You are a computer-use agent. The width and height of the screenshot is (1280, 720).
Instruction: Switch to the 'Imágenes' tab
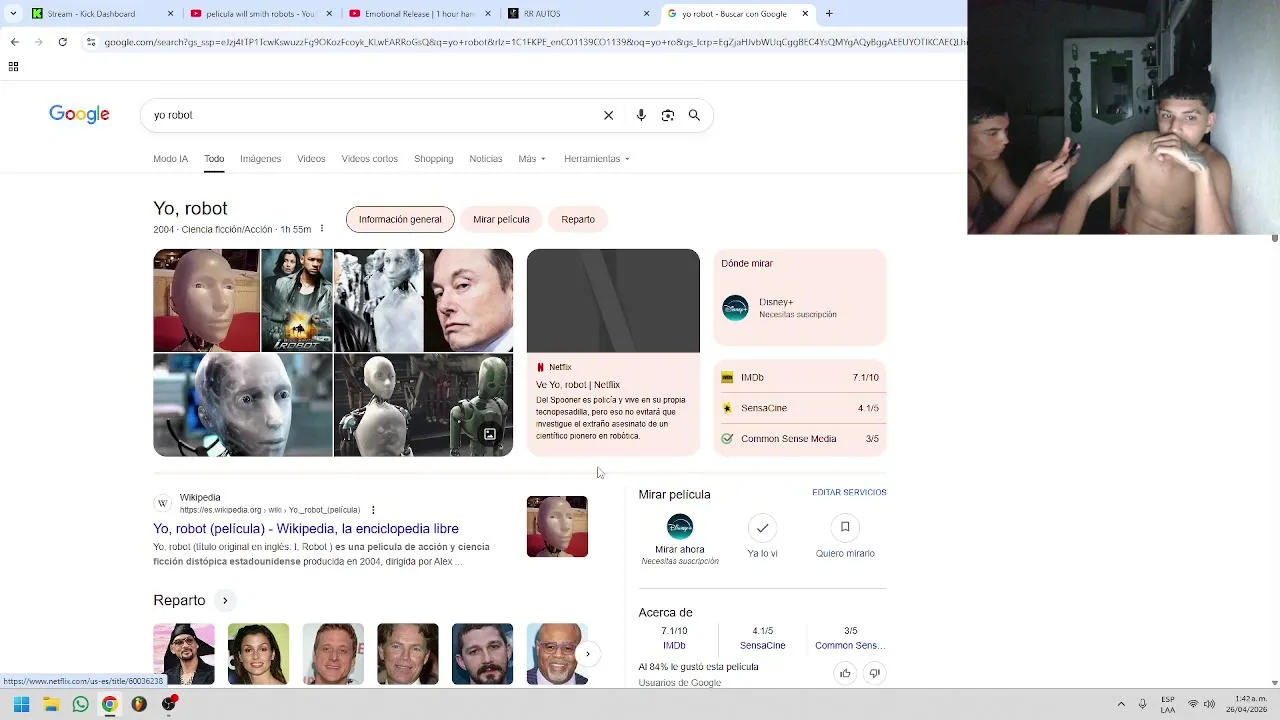tap(260, 159)
